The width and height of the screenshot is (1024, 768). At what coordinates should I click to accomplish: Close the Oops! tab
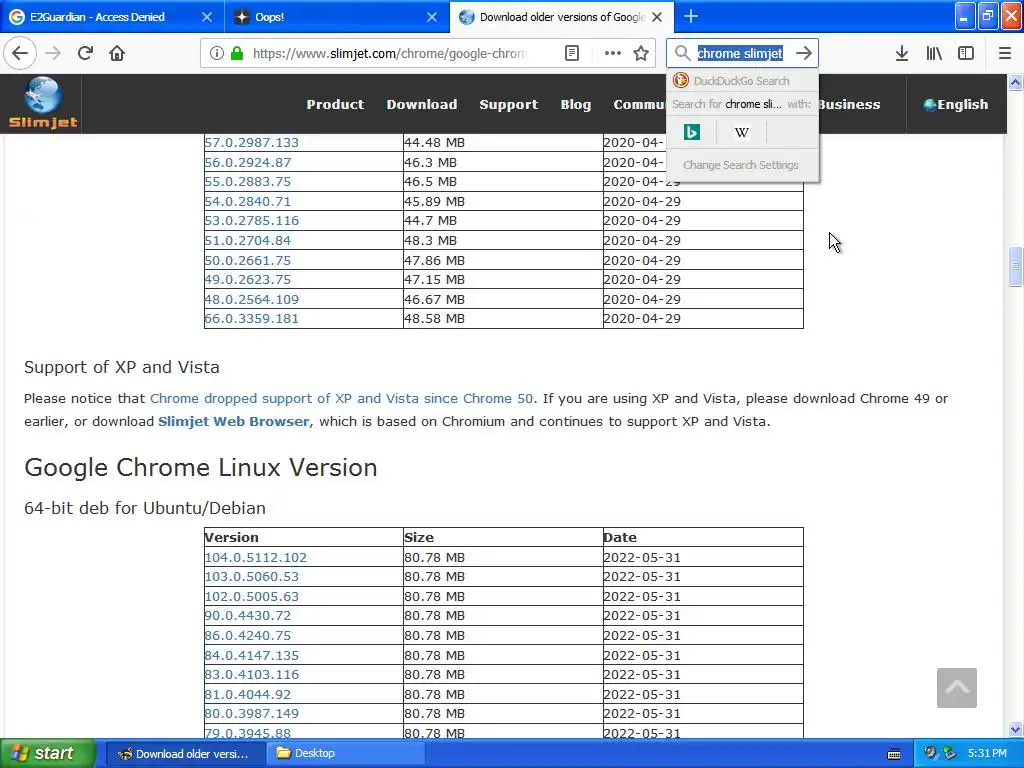click(432, 17)
